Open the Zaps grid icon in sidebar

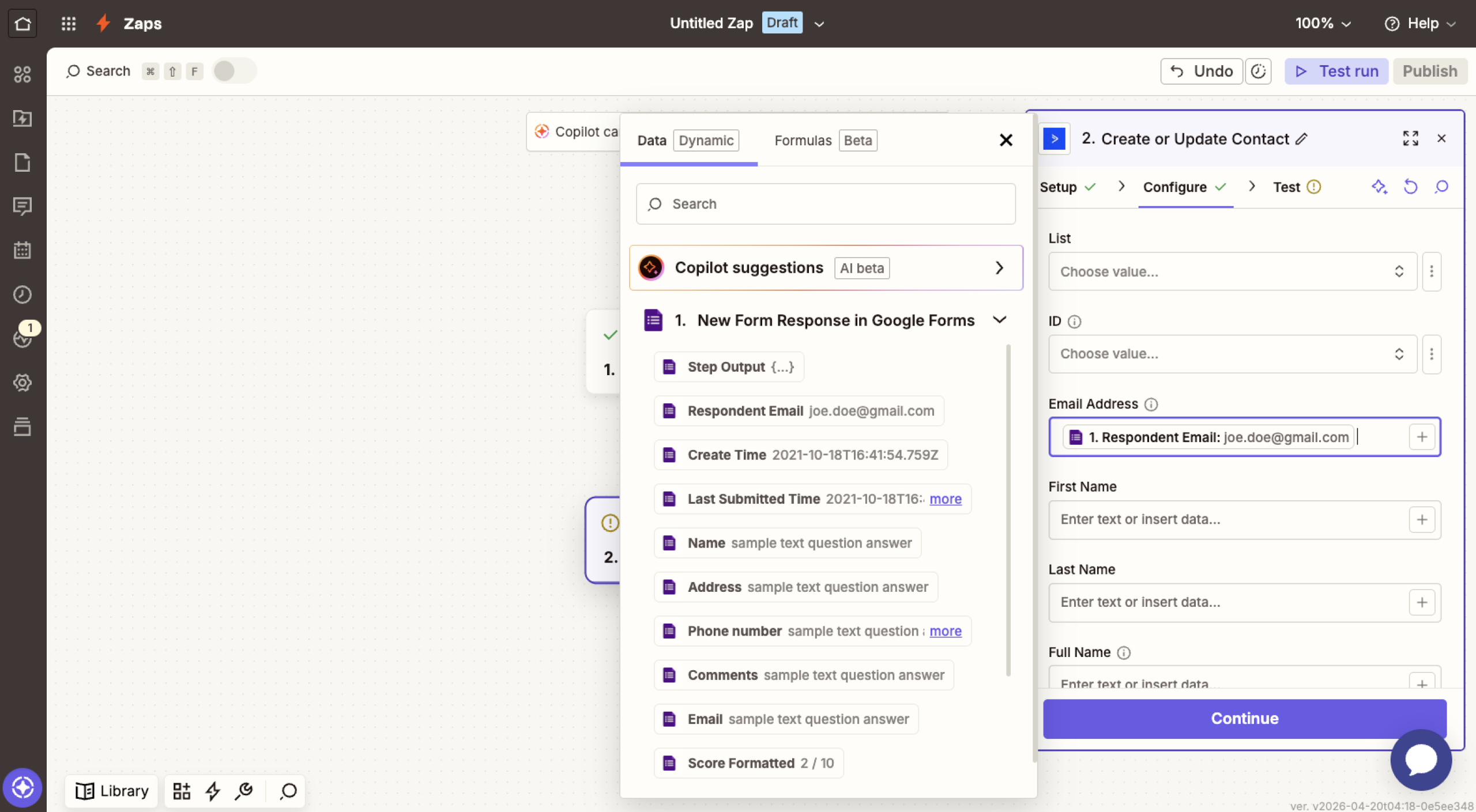(23, 74)
